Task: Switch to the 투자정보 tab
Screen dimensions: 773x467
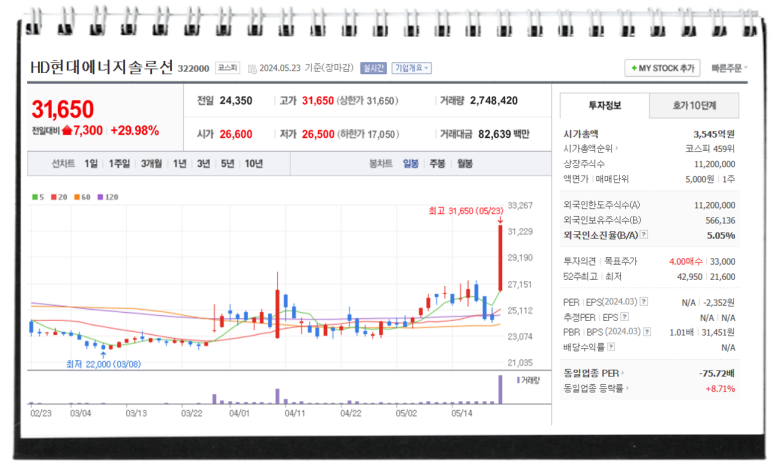Action: tap(605, 106)
